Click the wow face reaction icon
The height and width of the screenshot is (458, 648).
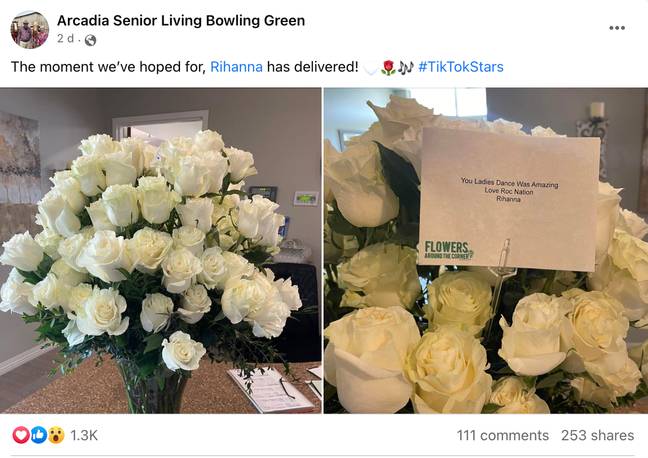(x=56, y=435)
